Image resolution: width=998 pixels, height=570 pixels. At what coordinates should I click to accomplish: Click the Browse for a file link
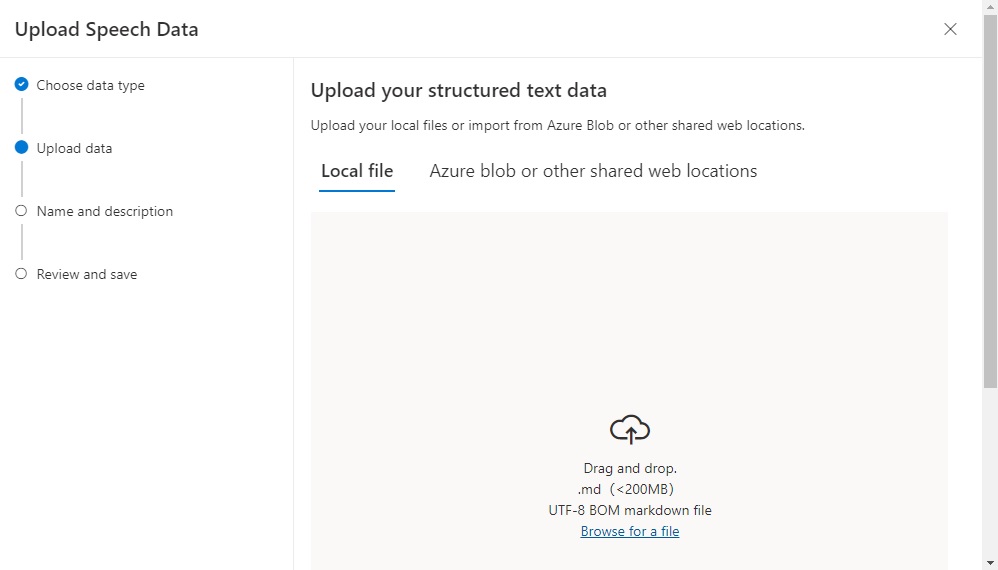coord(630,531)
